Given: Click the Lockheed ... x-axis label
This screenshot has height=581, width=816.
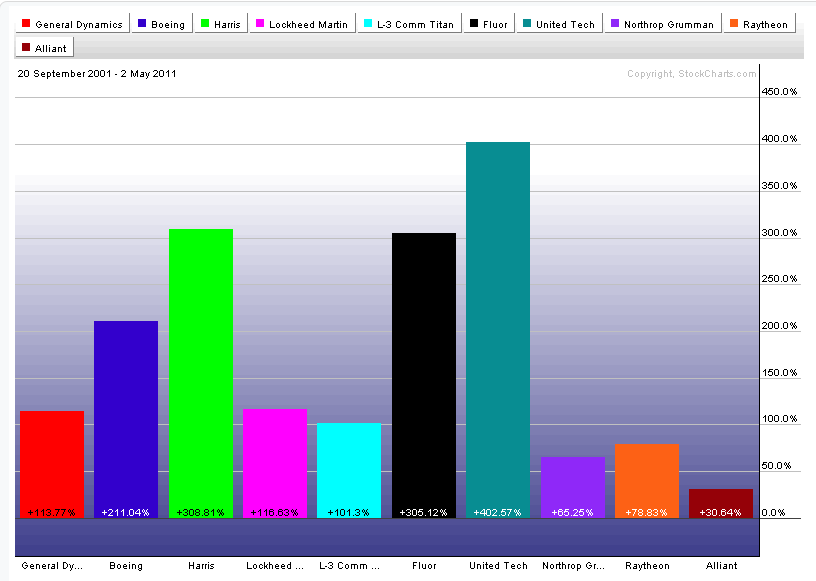Looking at the screenshot, I should click(275, 566).
